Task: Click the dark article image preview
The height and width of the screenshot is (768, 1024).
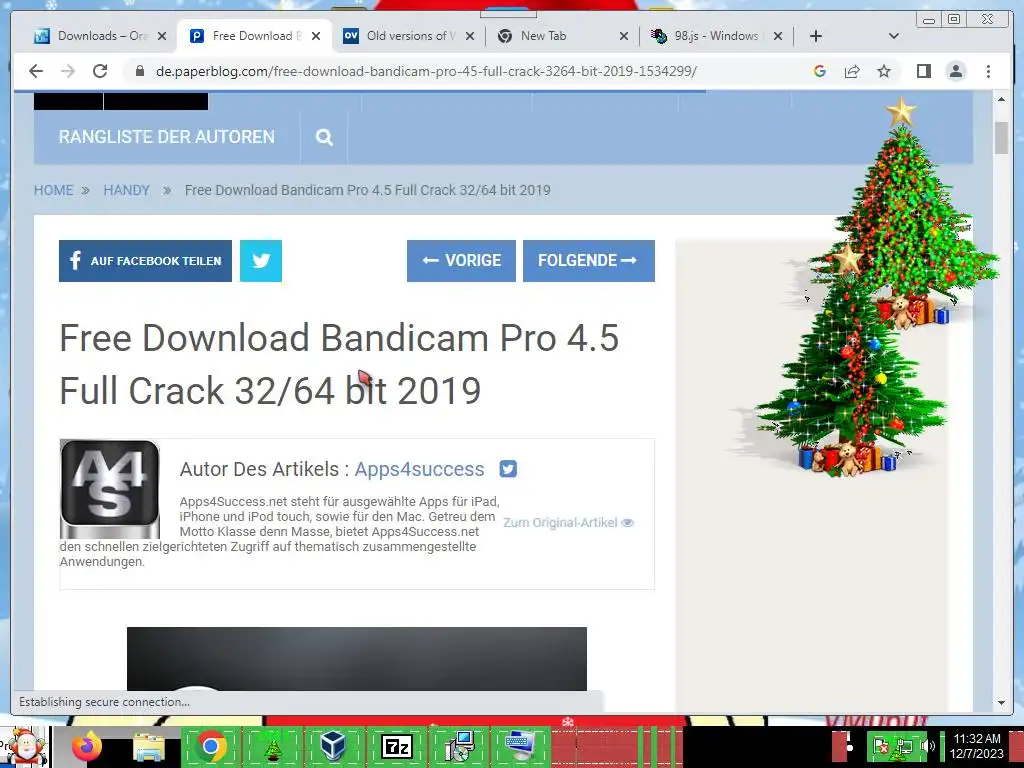Action: click(x=357, y=658)
